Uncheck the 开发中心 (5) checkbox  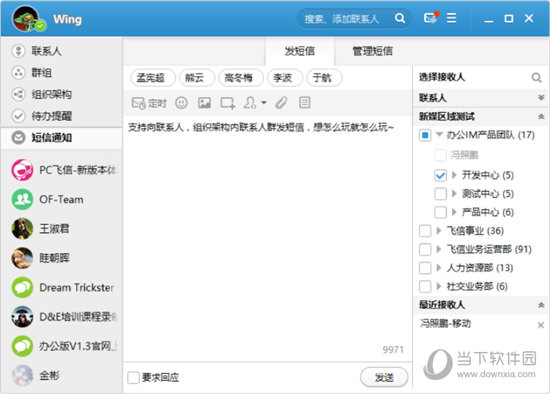441,175
